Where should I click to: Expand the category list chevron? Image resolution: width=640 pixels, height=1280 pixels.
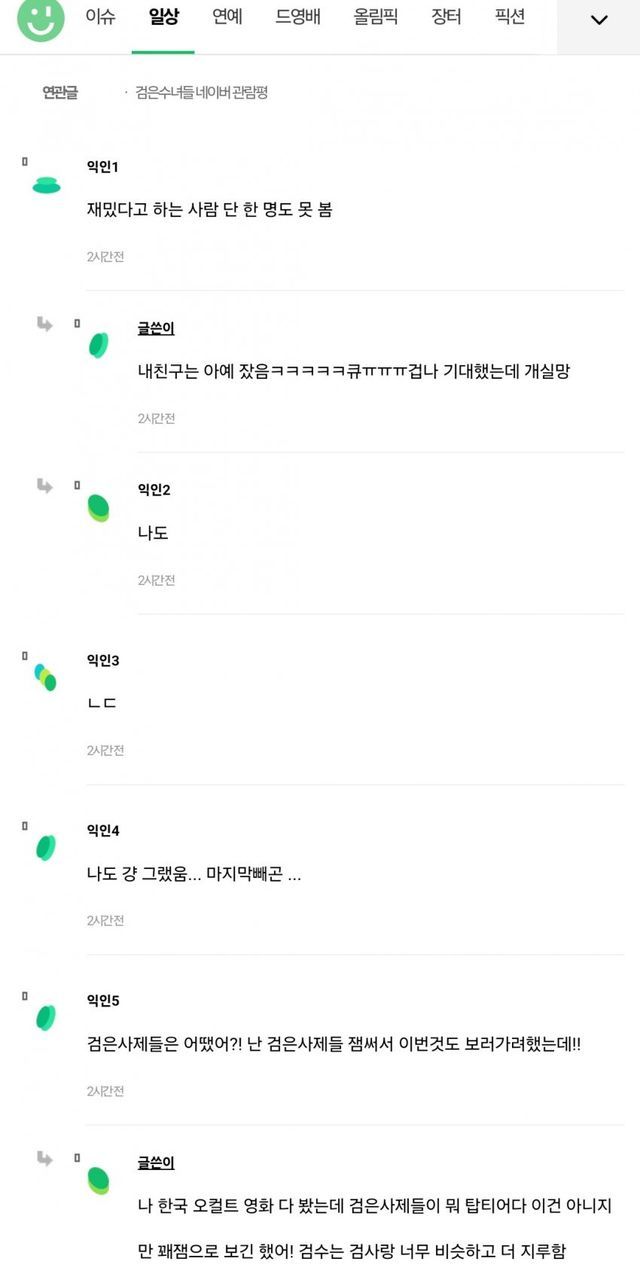point(599,20)
